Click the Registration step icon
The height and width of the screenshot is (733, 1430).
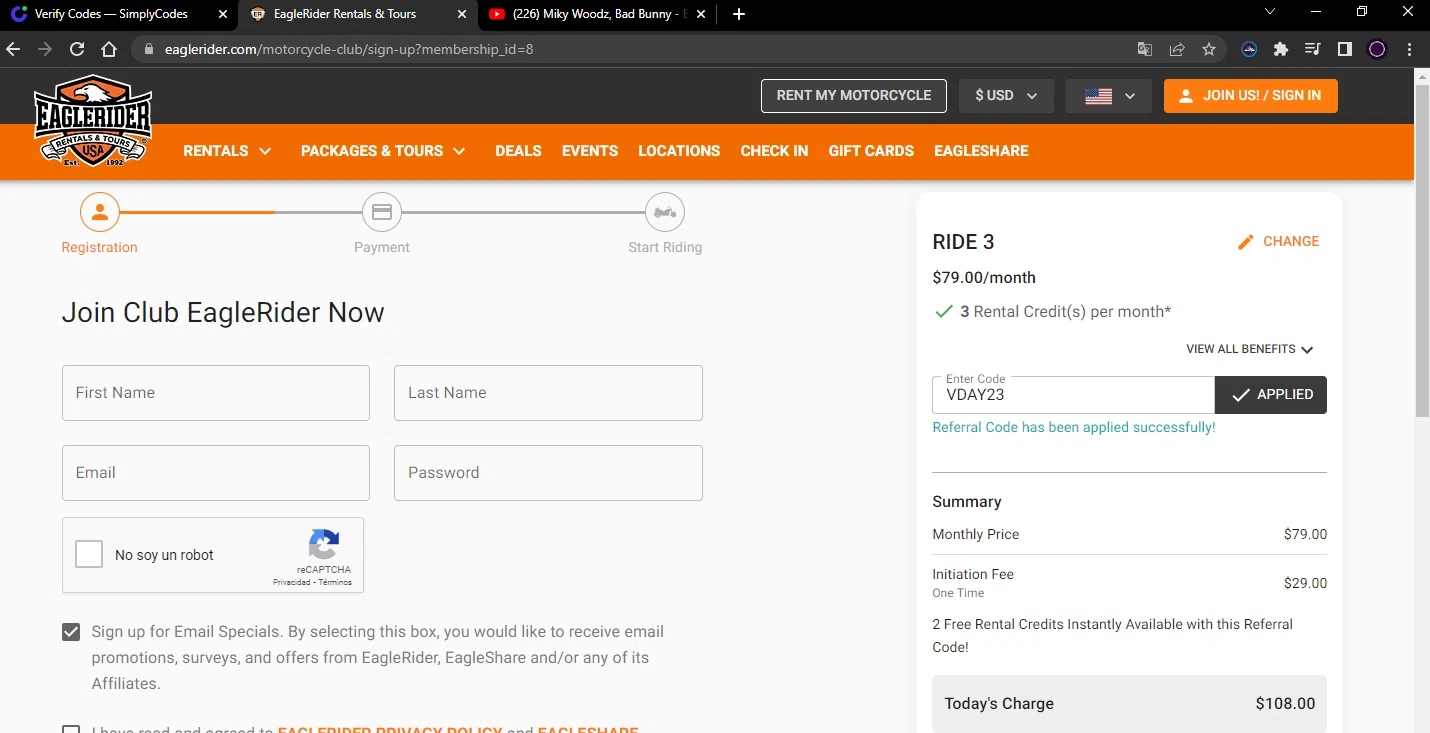pyautogui.click(x=100, y=212)
